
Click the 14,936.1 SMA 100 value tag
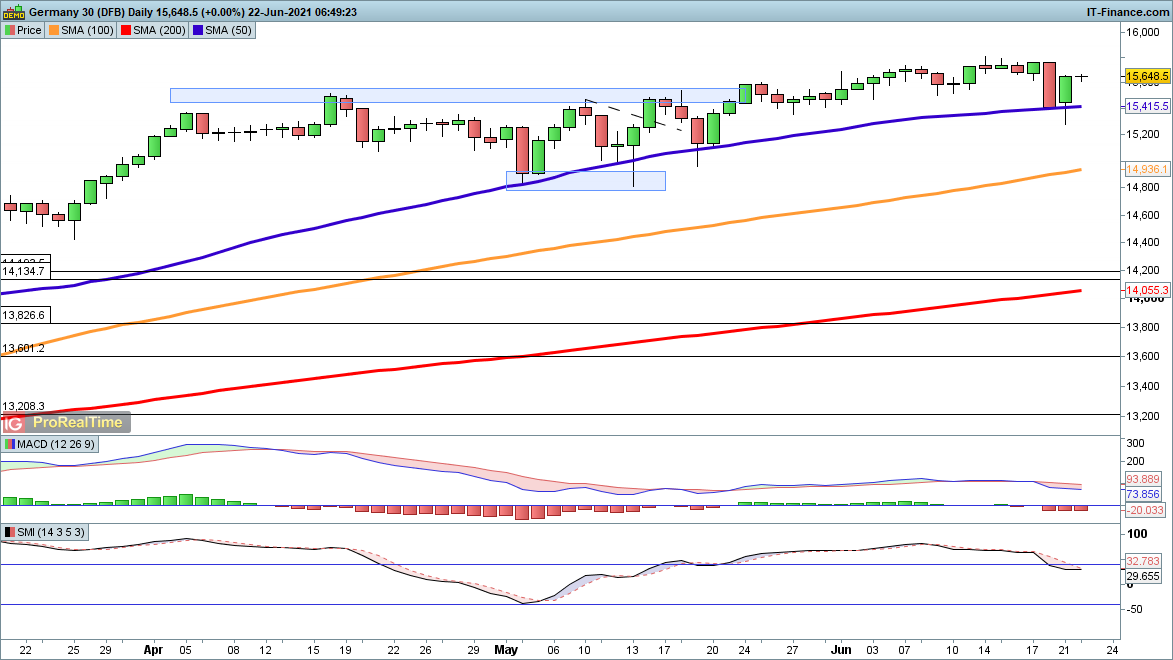[1147, 170]
